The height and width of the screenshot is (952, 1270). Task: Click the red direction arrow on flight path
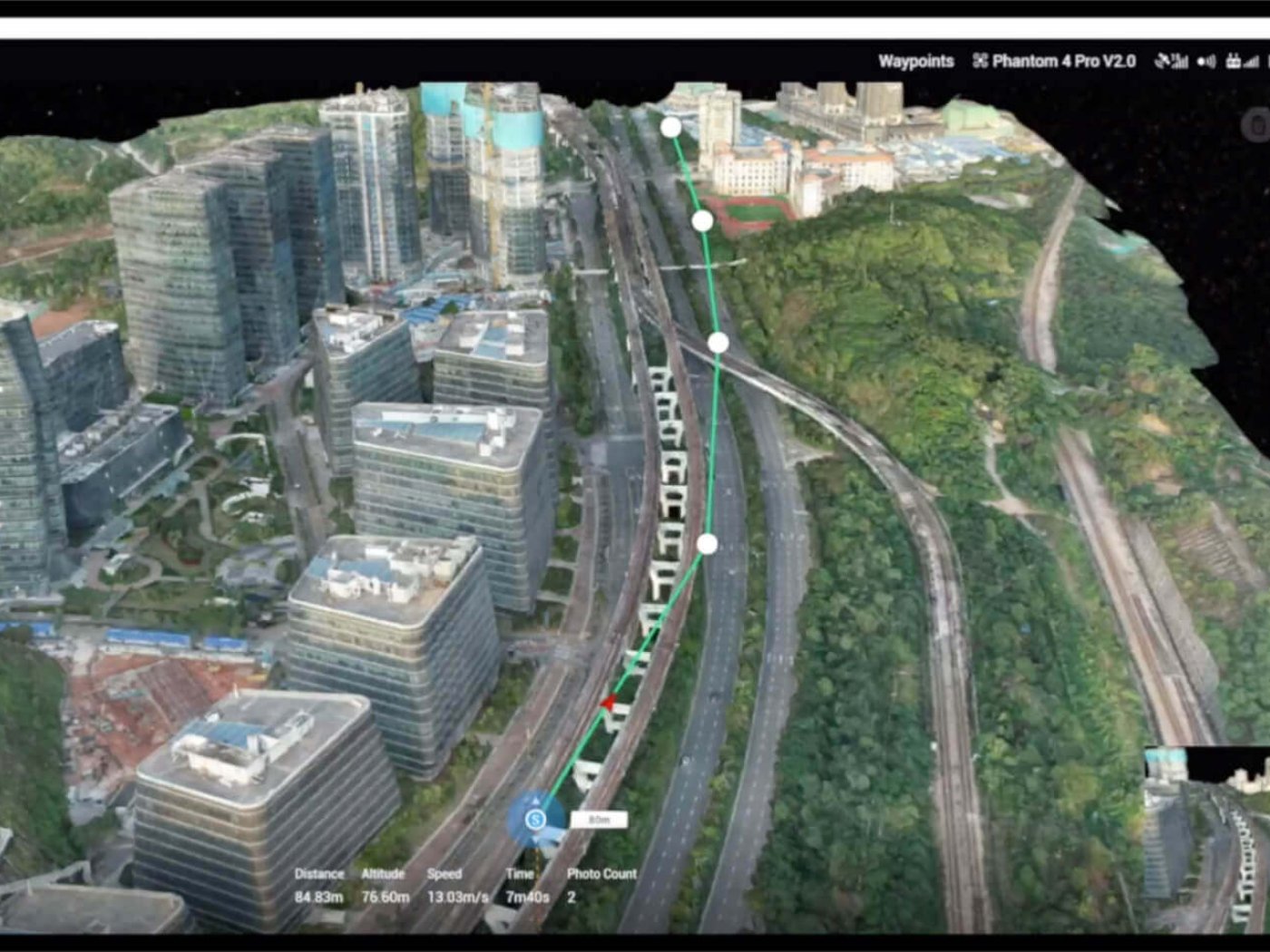pos(608,703)
